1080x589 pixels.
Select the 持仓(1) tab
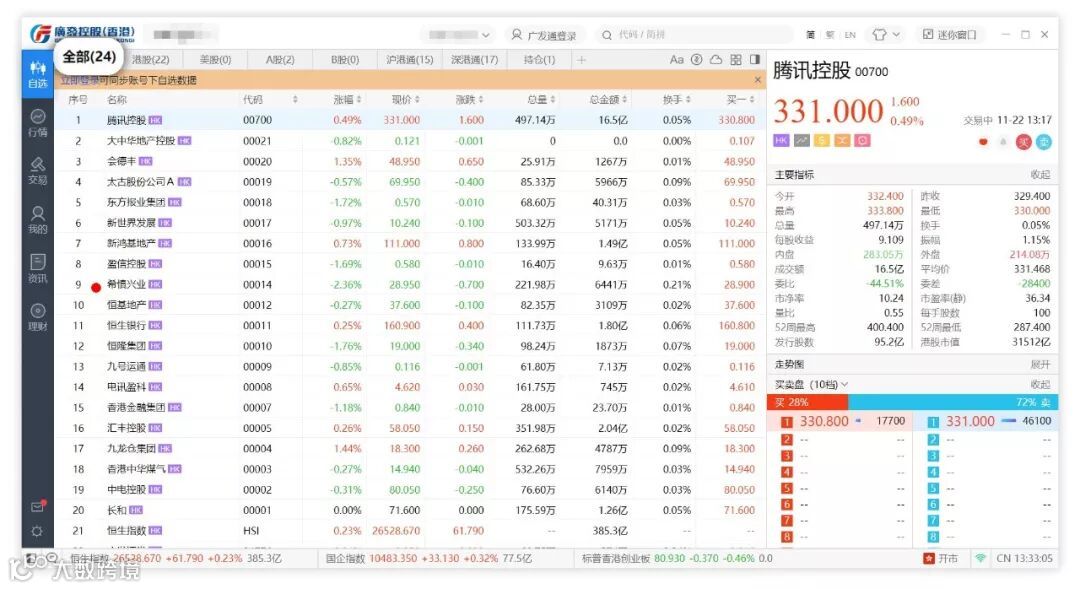click(x=539, y=60)
